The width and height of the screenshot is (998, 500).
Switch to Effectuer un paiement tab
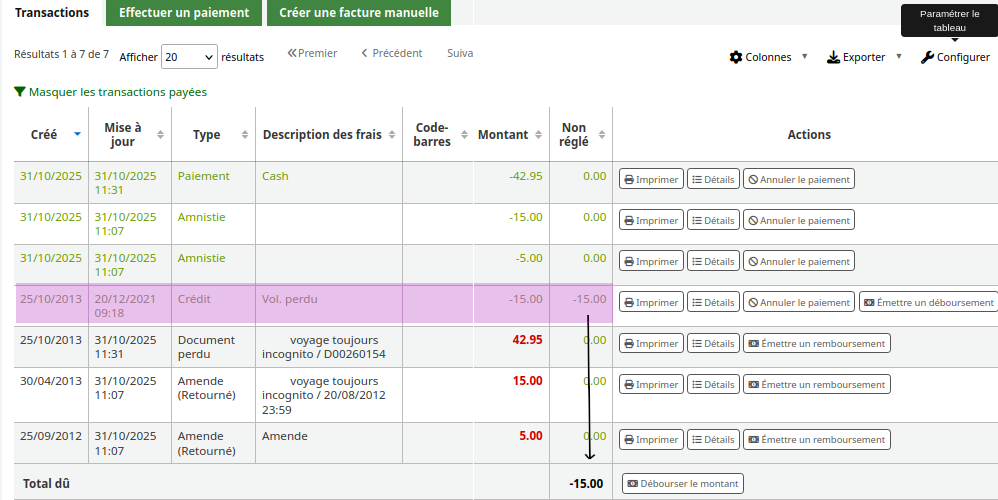click(x=184, y=13)
